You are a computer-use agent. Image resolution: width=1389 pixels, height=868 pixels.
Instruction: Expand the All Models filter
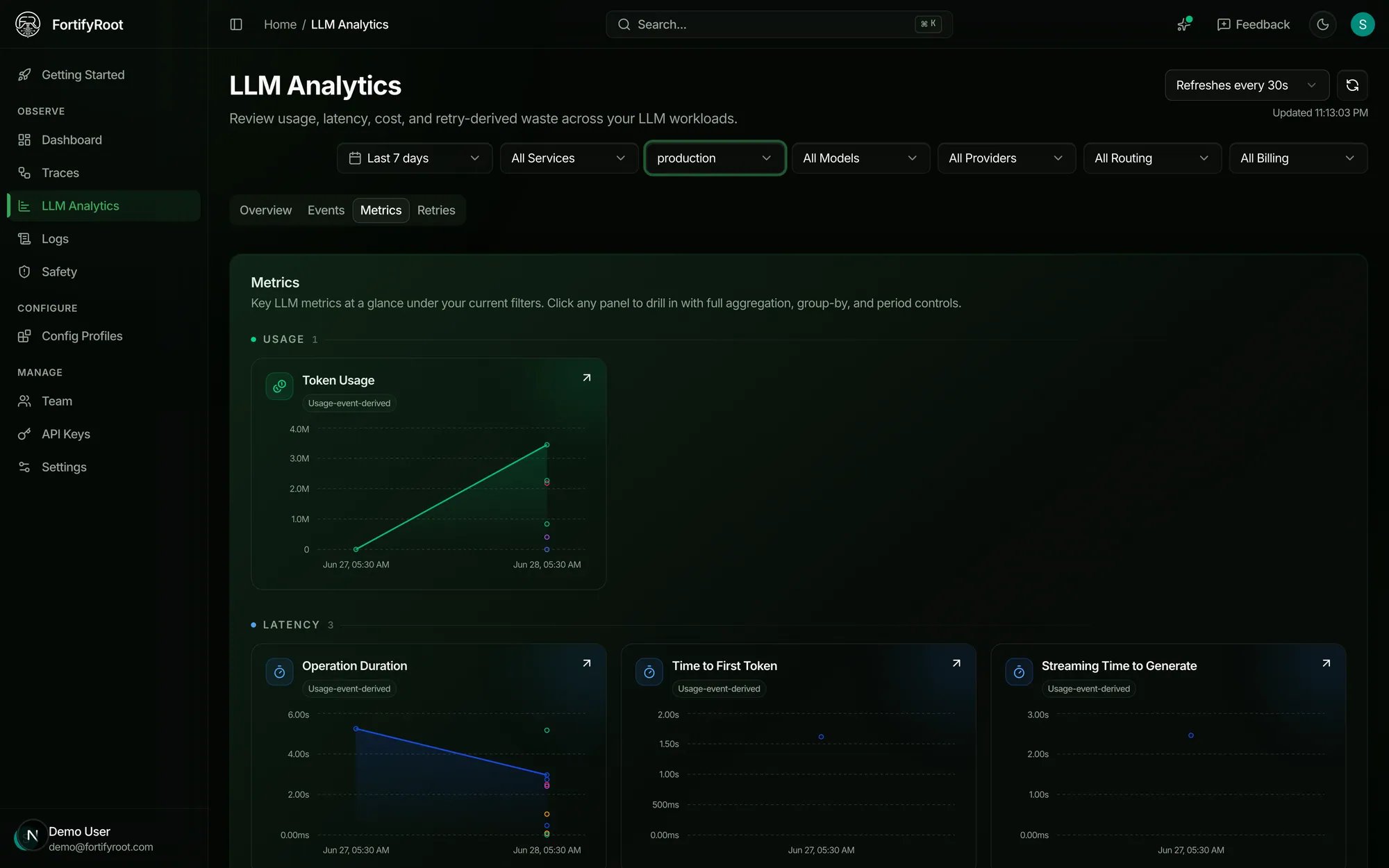click(x=860, y=158)
